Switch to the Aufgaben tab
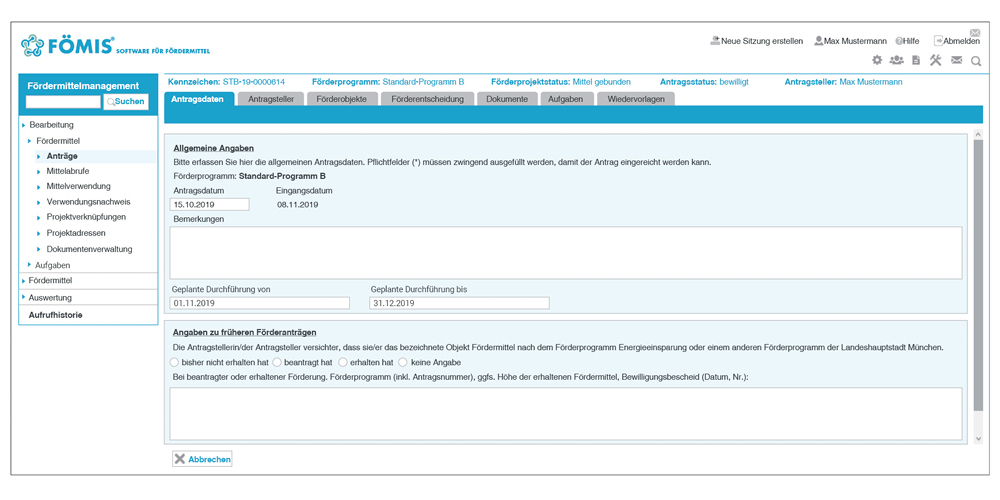This screenshot has height=500, width=1000. (x=566, y=99)
